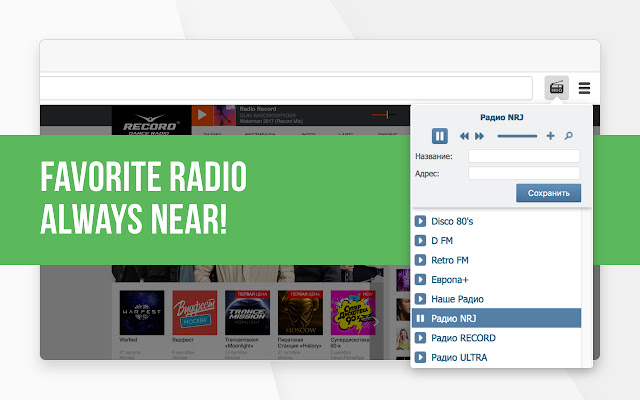Screen dimensions: 640x400
Task: Play the Наше Радио station
Action: pyautogui.click(x=420, y=299)
